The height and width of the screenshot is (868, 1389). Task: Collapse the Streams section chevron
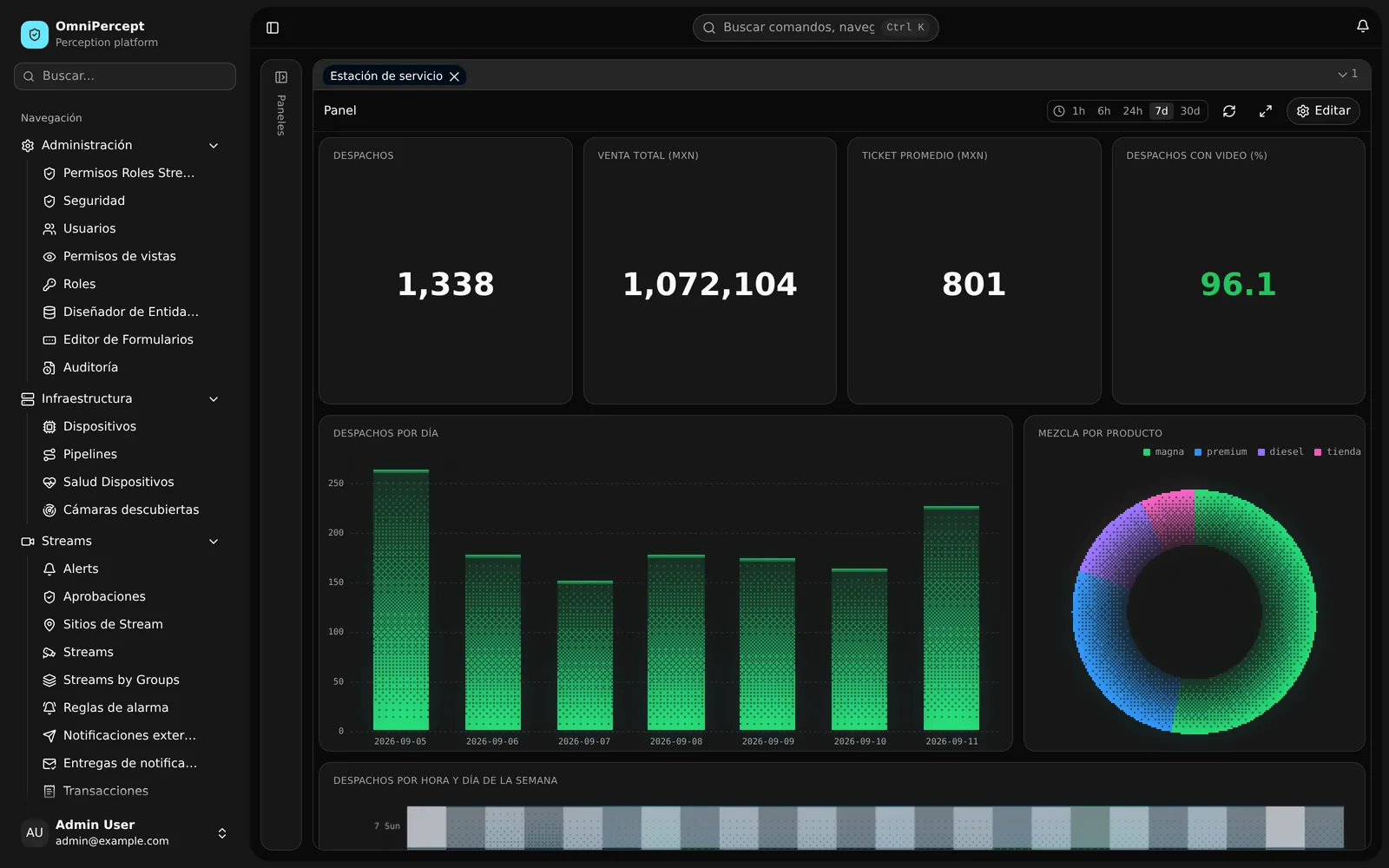coord(214,542)
